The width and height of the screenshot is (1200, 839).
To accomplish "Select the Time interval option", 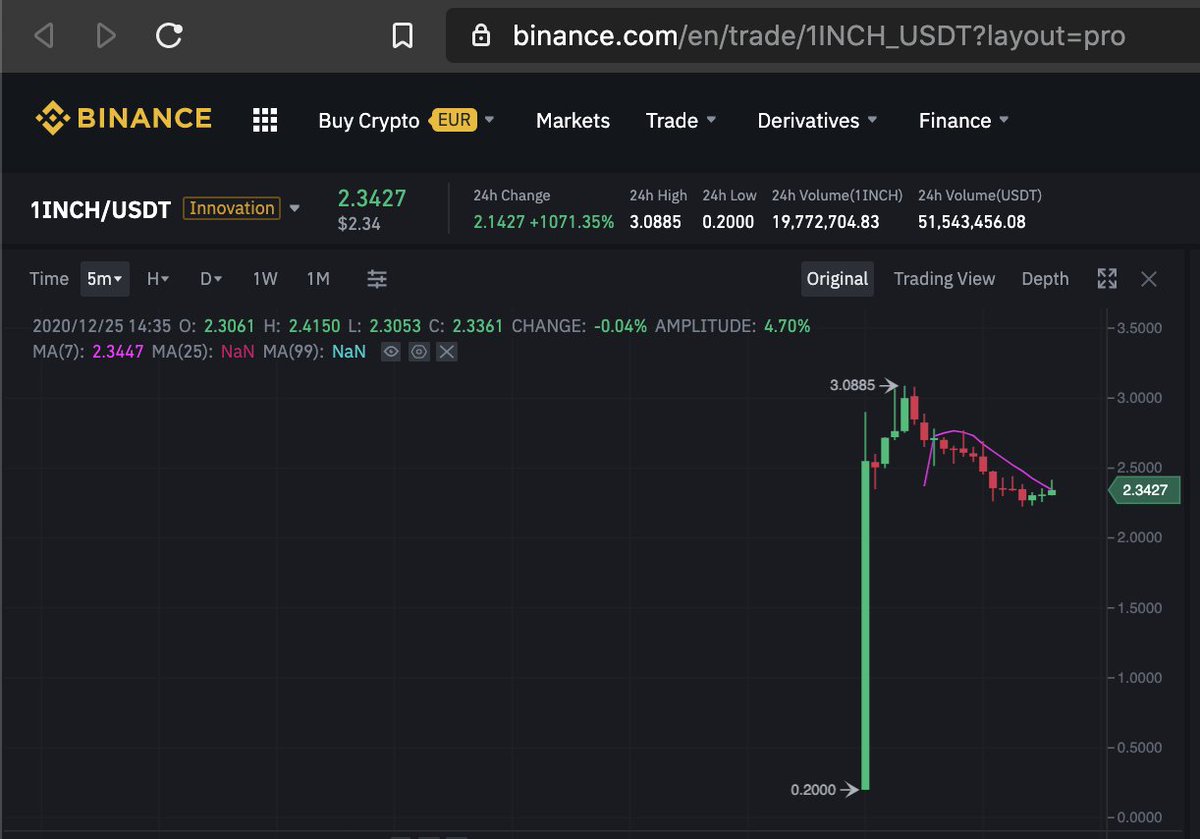I will tap(49, 279).
